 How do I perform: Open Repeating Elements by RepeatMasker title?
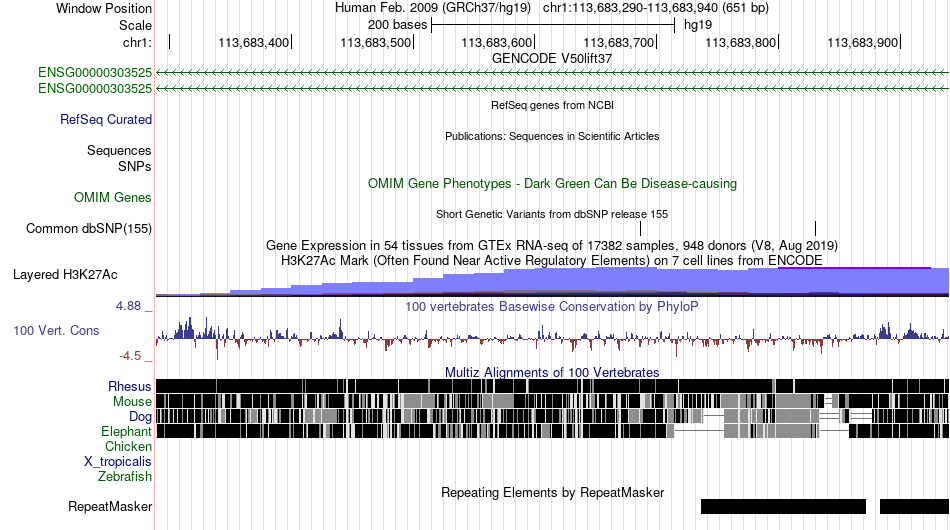coord(552,492)
